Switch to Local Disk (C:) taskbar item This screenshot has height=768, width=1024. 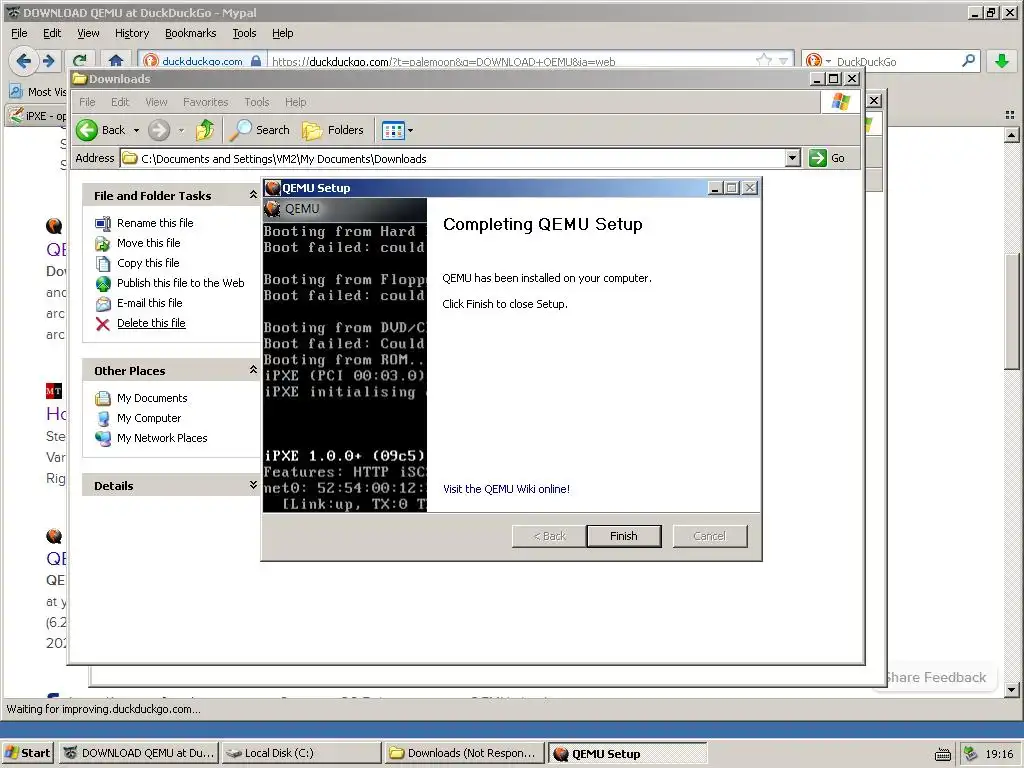301,753
